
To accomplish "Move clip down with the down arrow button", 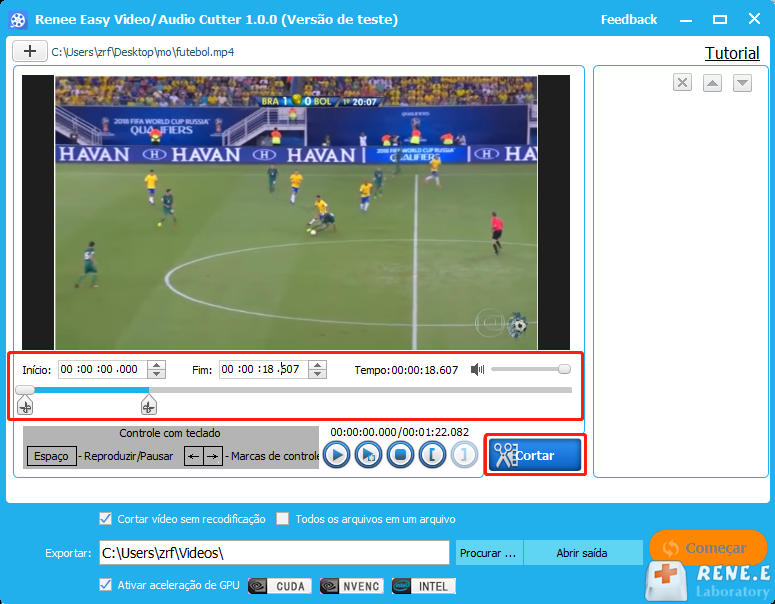I will [742, 83].
